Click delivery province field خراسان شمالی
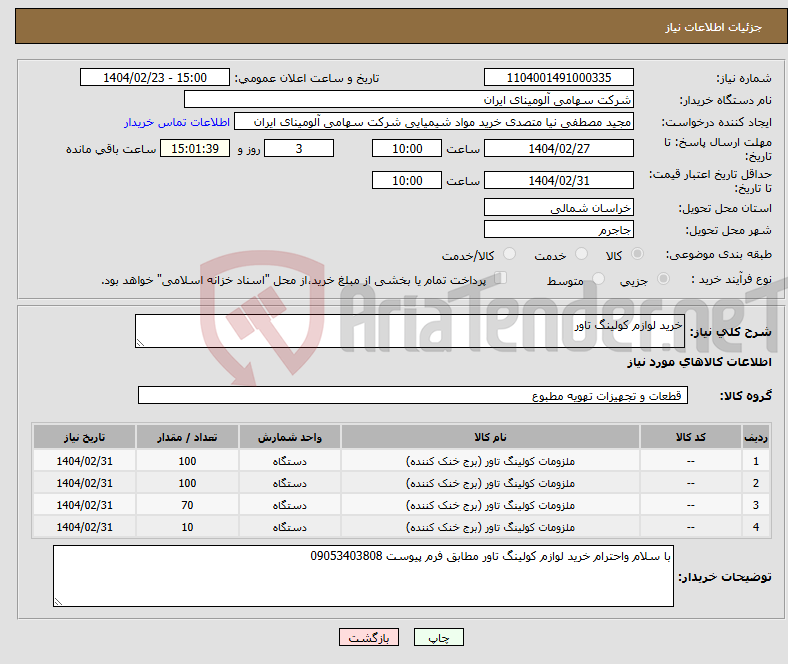Screen dimensions: 788x664 (559, 208)
